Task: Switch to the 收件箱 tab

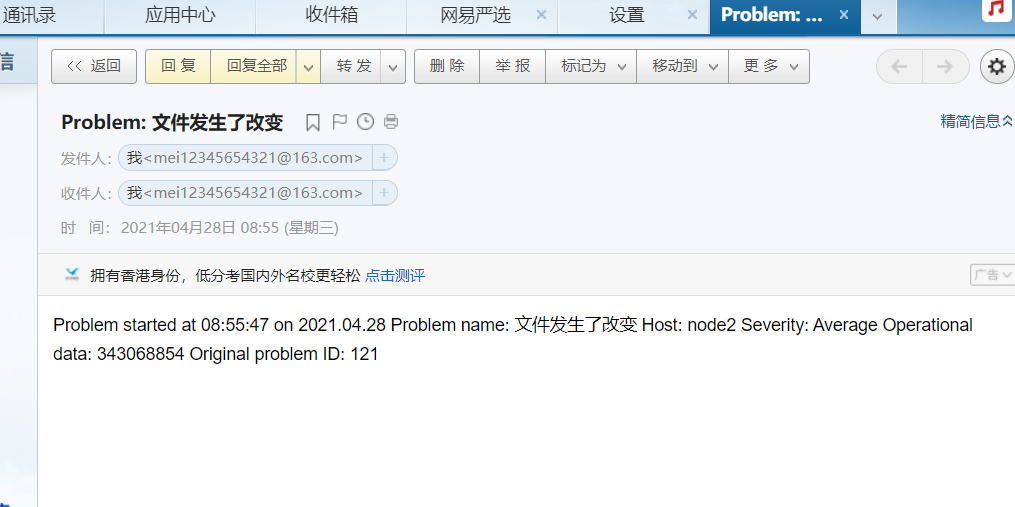Action: coord(331,16)
